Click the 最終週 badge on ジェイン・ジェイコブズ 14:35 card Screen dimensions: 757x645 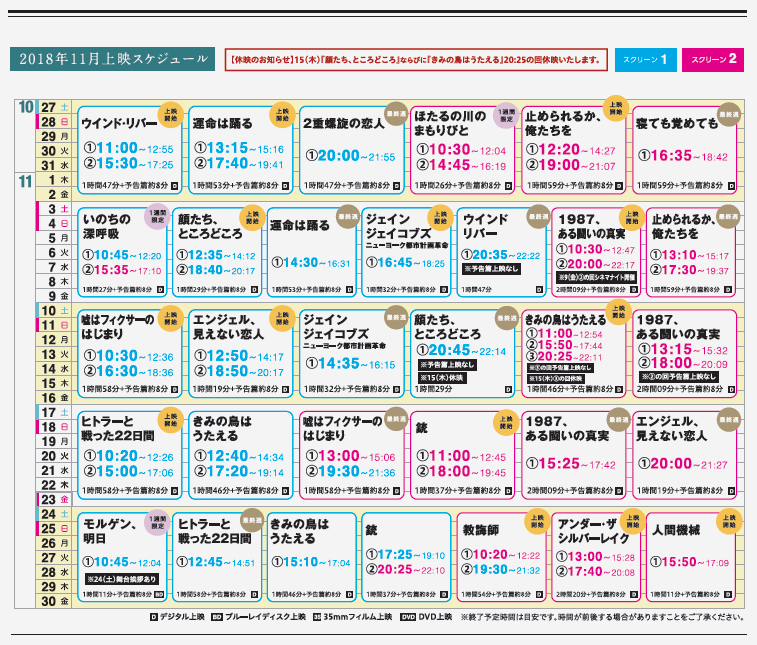395,318
